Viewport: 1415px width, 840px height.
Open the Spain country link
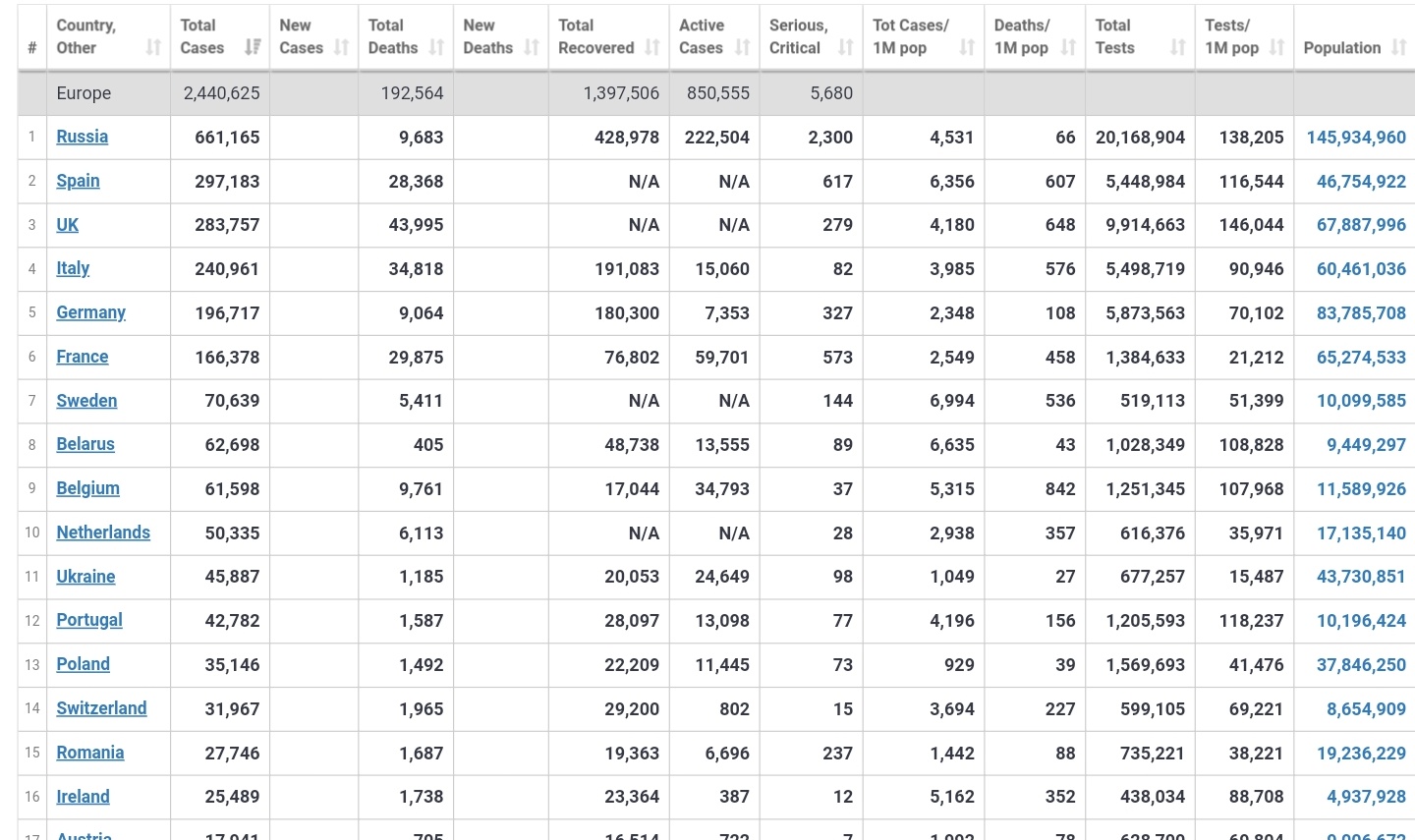[x=78, y=181]
